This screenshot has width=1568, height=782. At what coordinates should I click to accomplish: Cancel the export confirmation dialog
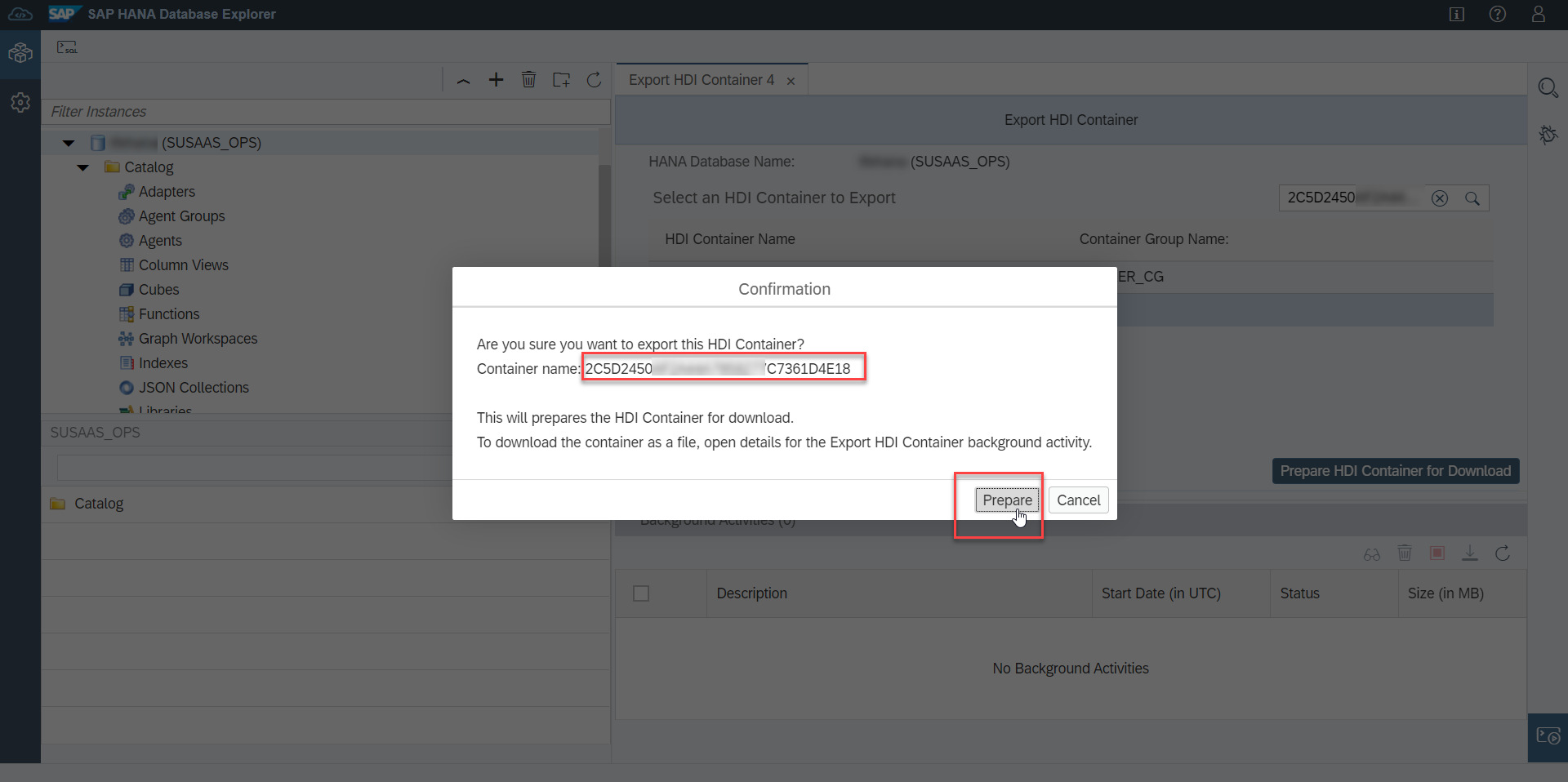pyautogui.click(x=1078, y=500)
